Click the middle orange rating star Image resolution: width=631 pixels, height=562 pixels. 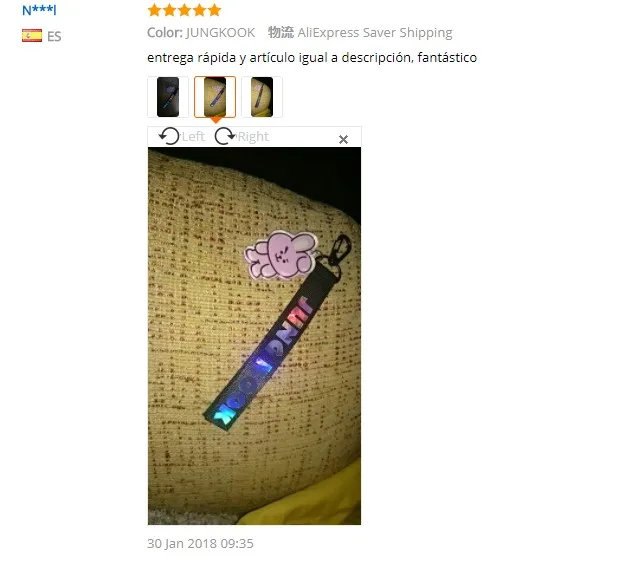pos(184,10)
